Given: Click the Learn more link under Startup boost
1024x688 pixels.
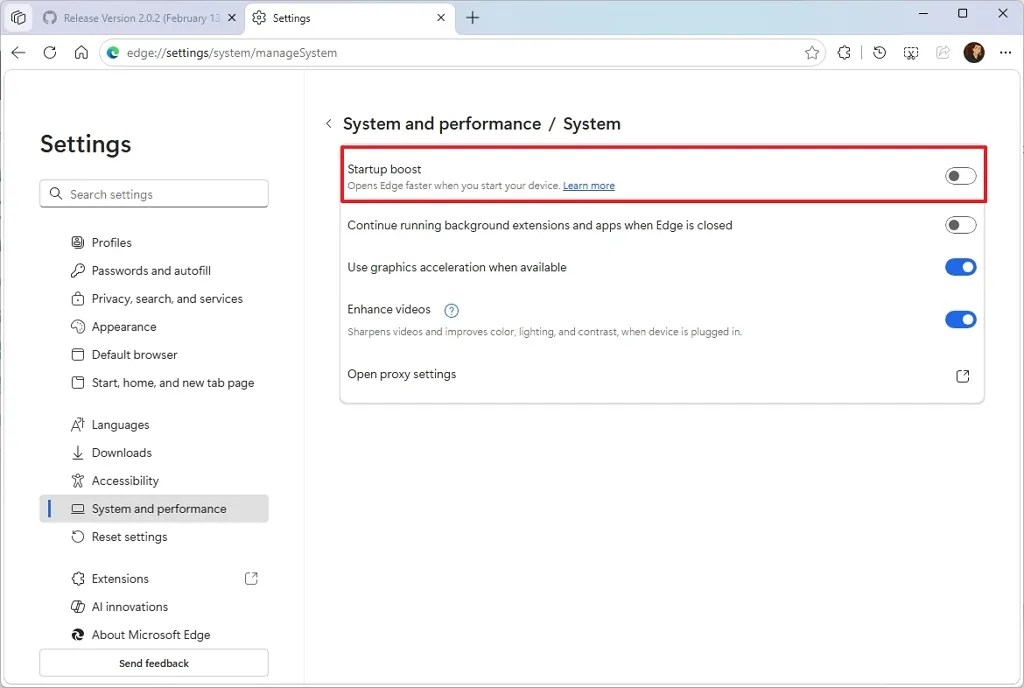Looking at the screenshot, I should (589, 185).
